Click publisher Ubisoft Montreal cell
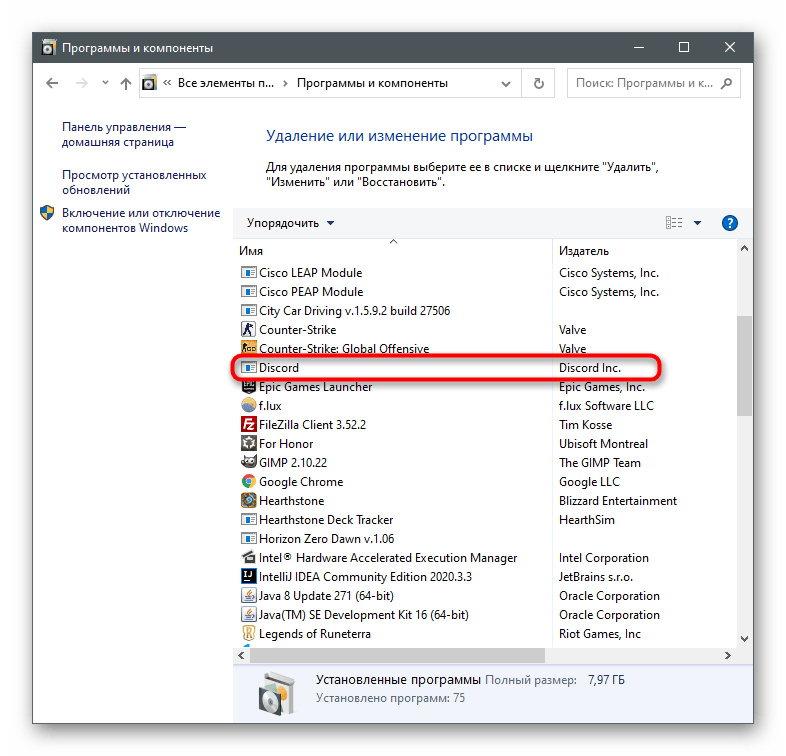The height and width of the screenshot is (756, 786). tap(603, 444)
